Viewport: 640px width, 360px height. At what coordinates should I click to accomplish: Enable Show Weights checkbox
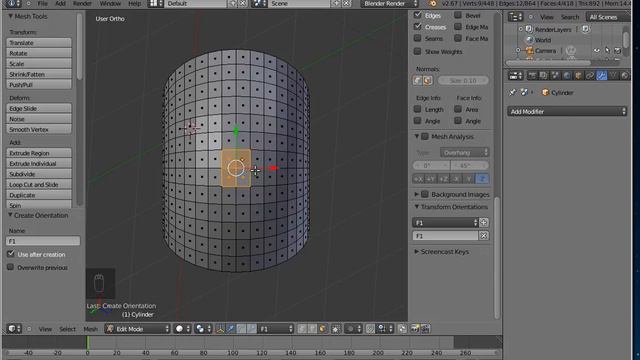coord(417,51)
